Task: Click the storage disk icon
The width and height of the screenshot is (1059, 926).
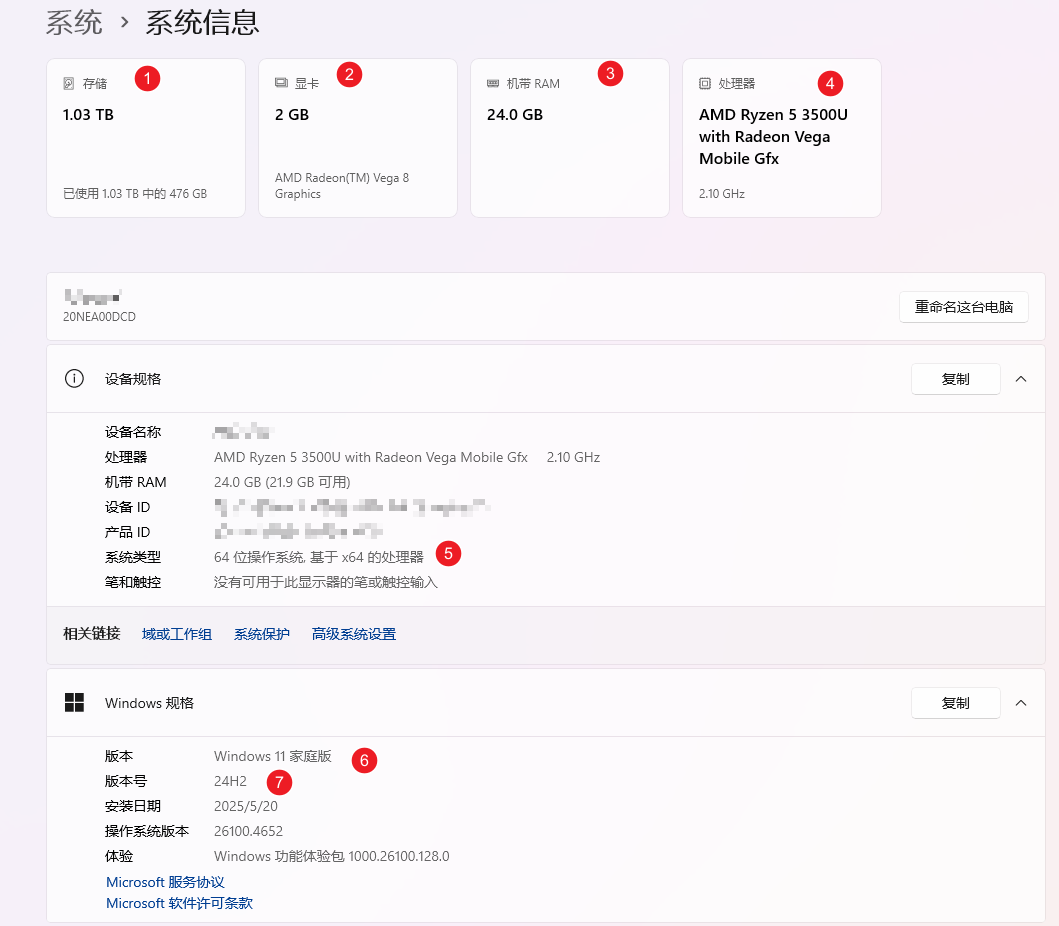Action: (x=68, y=84)
